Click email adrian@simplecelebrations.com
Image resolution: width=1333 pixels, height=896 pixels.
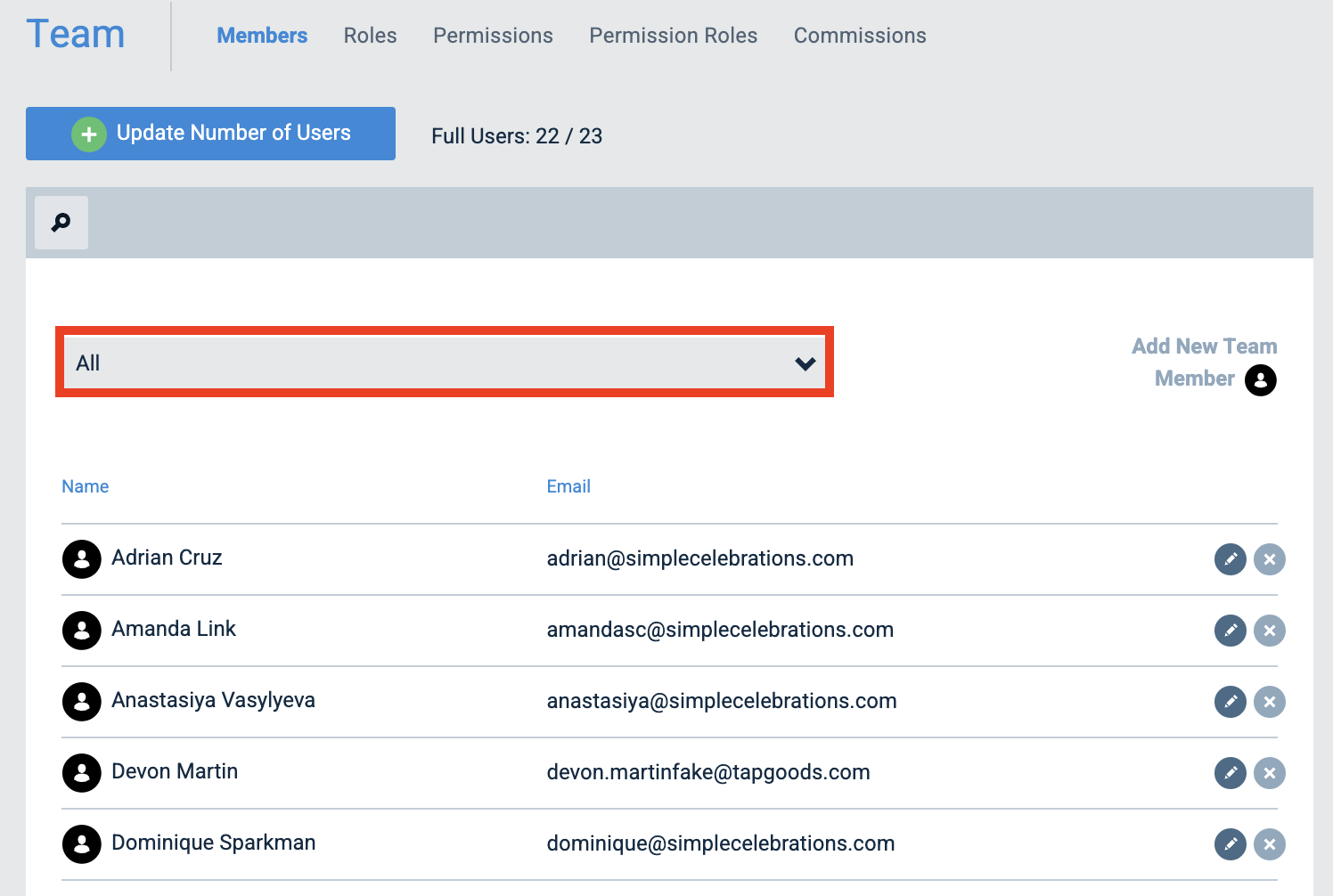point(700,558)
